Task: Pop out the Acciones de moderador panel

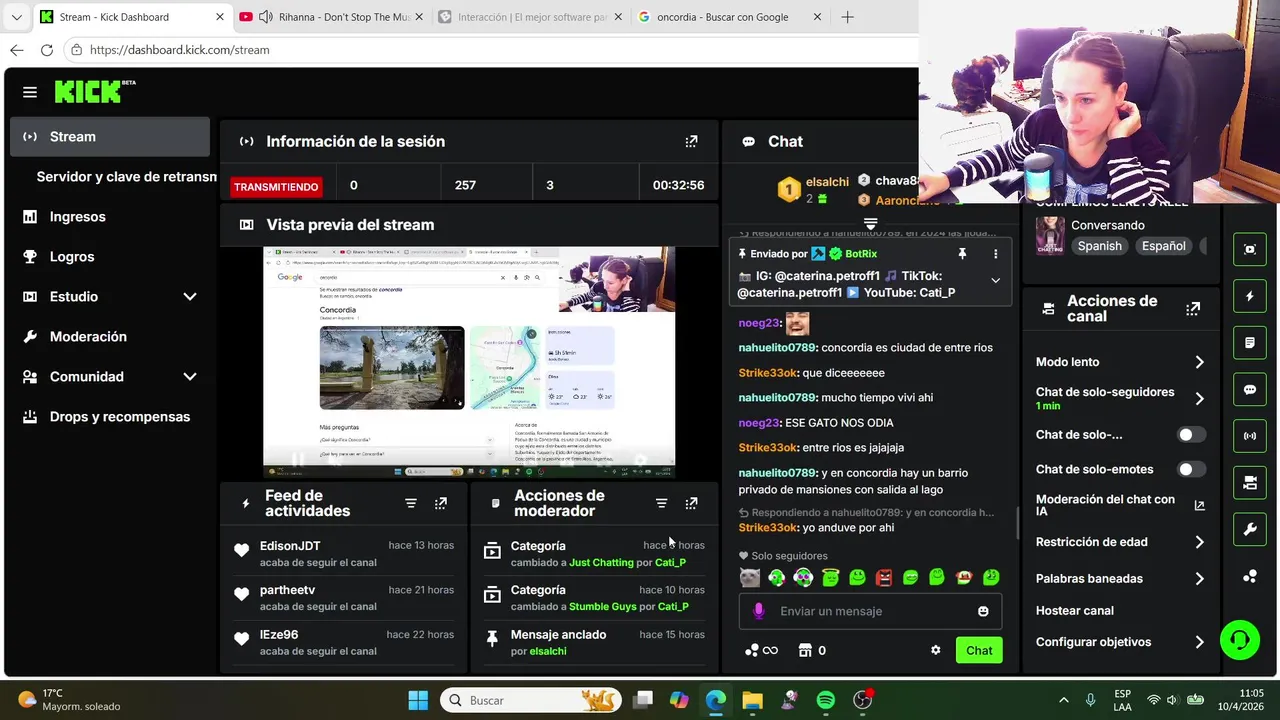Action: point(691,503)
